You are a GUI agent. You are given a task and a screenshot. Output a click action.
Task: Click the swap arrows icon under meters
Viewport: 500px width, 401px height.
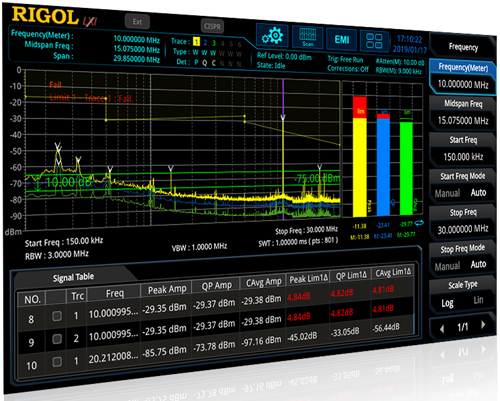(419, 223)
